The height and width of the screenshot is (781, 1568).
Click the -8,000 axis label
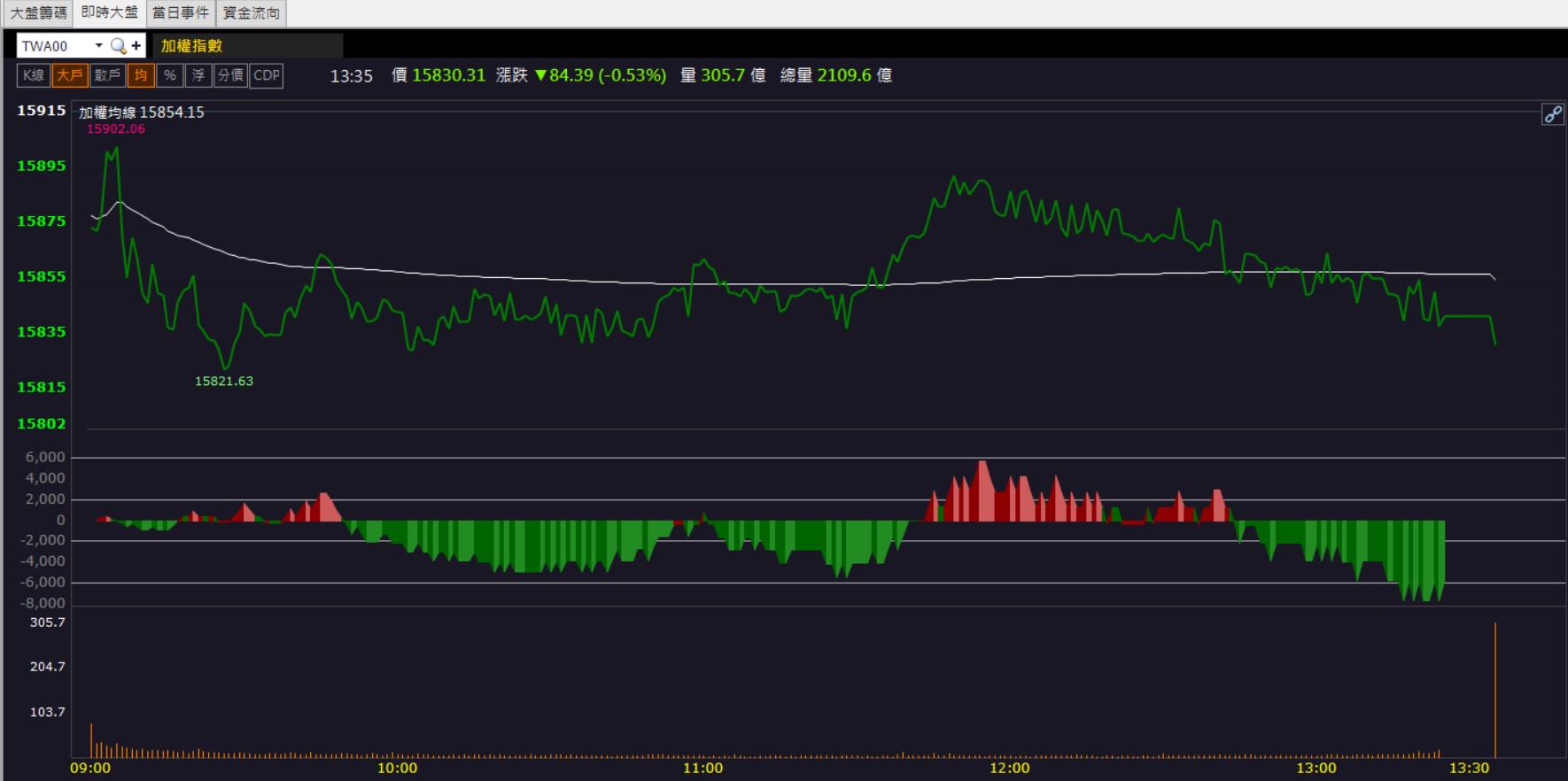tap(41, 603)
